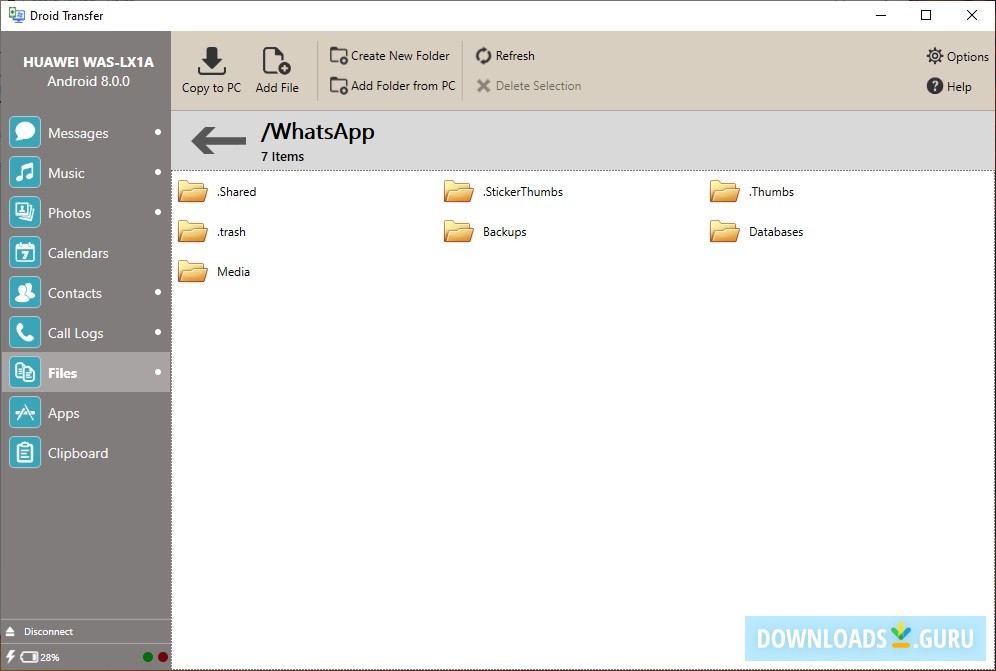Viewport: 996px width, 671px height.
Task: Click the Photos sidebar icon
Action: tap(25, 212)
